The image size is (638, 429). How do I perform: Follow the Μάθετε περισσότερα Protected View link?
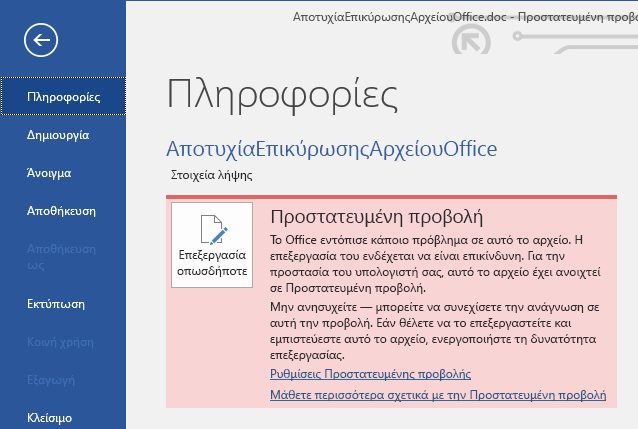[x=438, y=395]
